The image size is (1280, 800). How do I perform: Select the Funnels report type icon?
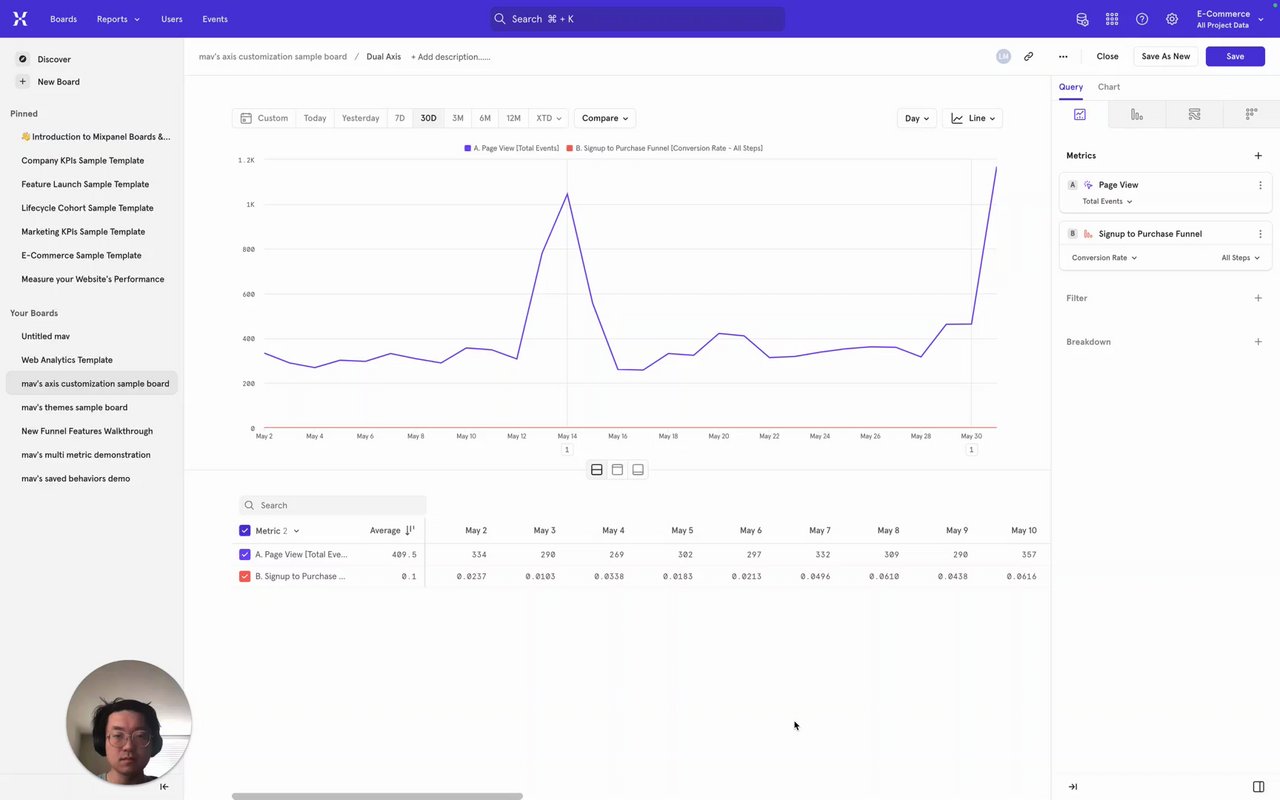tap(1137, 115)
